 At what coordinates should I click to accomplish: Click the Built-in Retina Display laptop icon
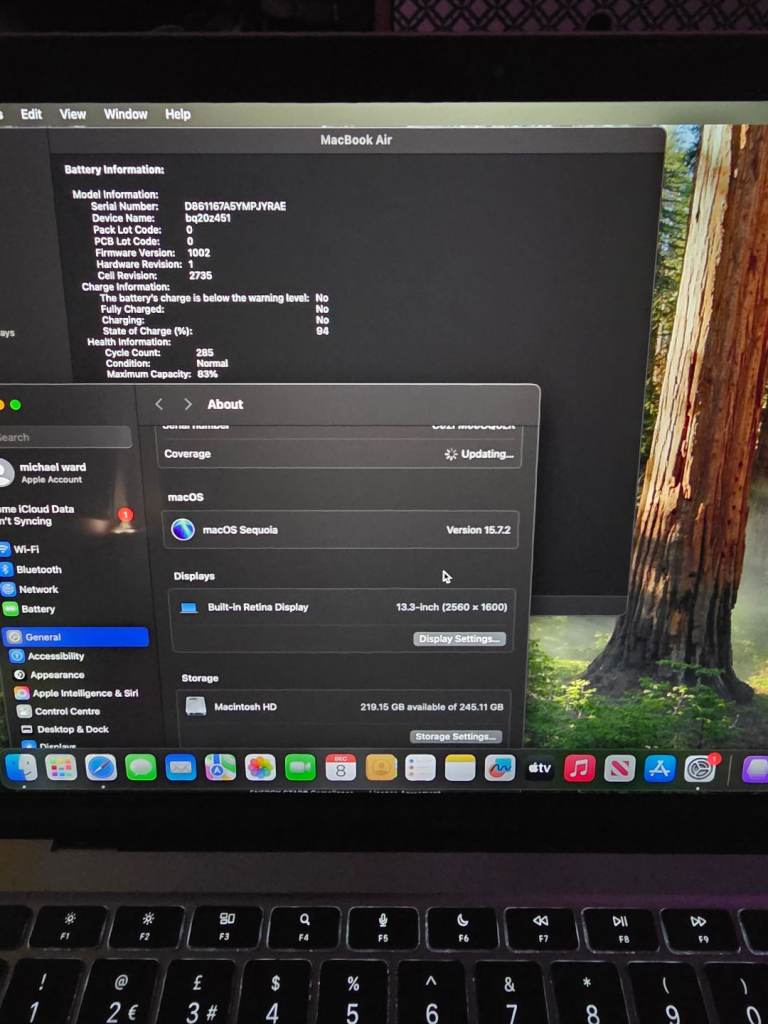[189, 607]
